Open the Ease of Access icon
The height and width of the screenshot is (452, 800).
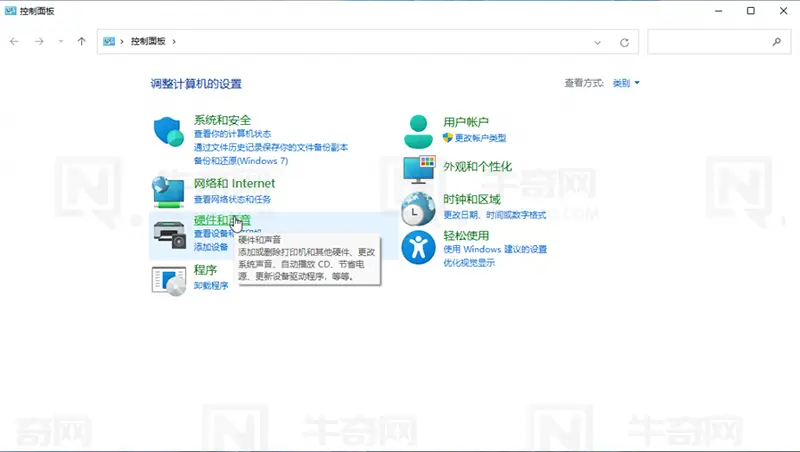418,247
